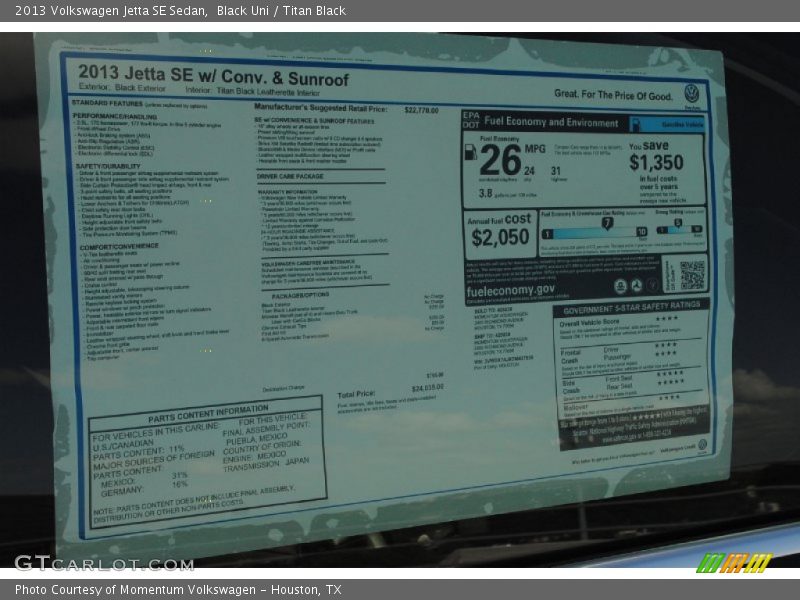Click the 'Frontal Crash' rating label
The image size is (800, 600).
pyautogui.click(x=570, y=357)
